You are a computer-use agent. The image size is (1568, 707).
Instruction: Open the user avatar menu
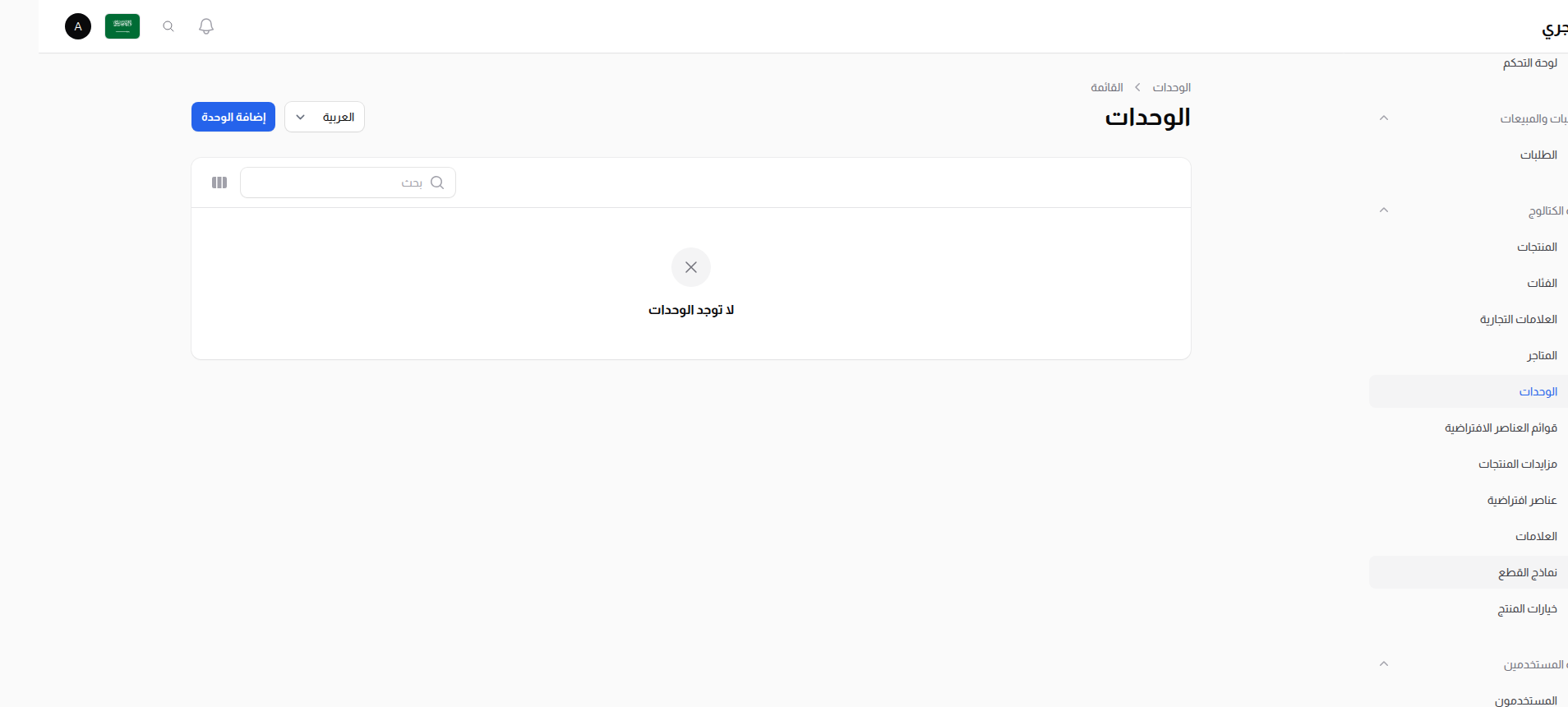pyautogui.click(x=78, y=26)
